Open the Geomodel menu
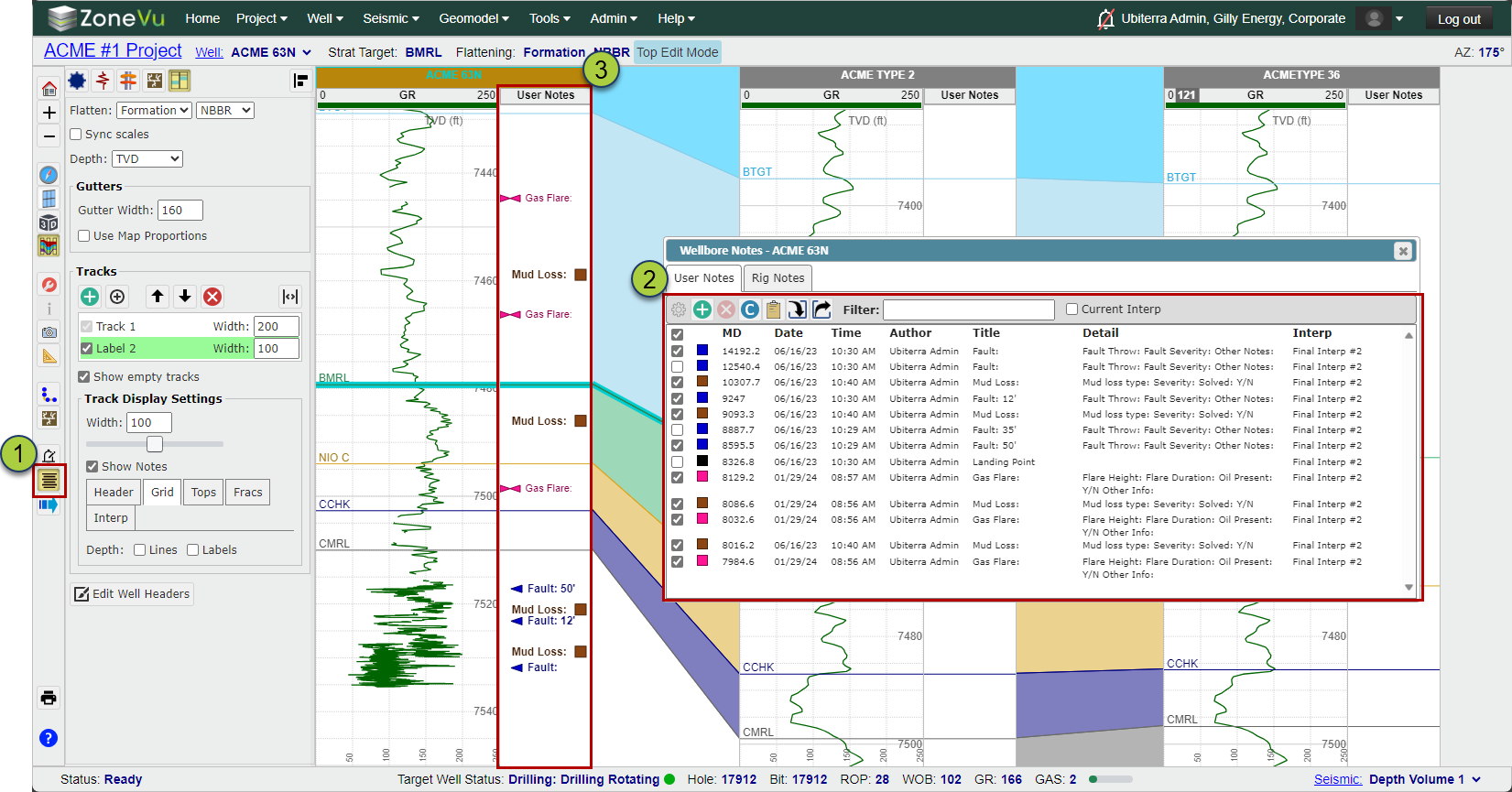Viewport: 1512px width, 792px height. [474, 18]
